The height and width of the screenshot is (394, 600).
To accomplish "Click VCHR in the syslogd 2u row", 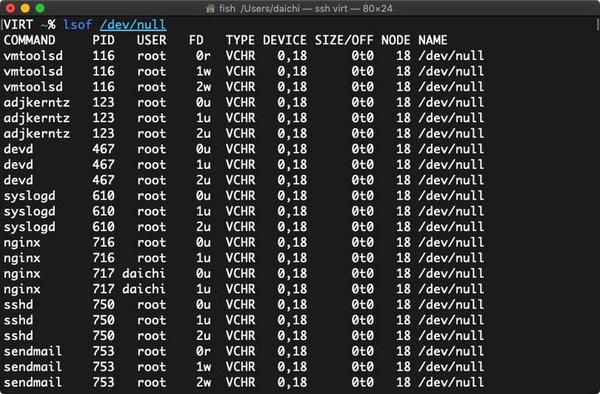I will (x=240, y=227).
